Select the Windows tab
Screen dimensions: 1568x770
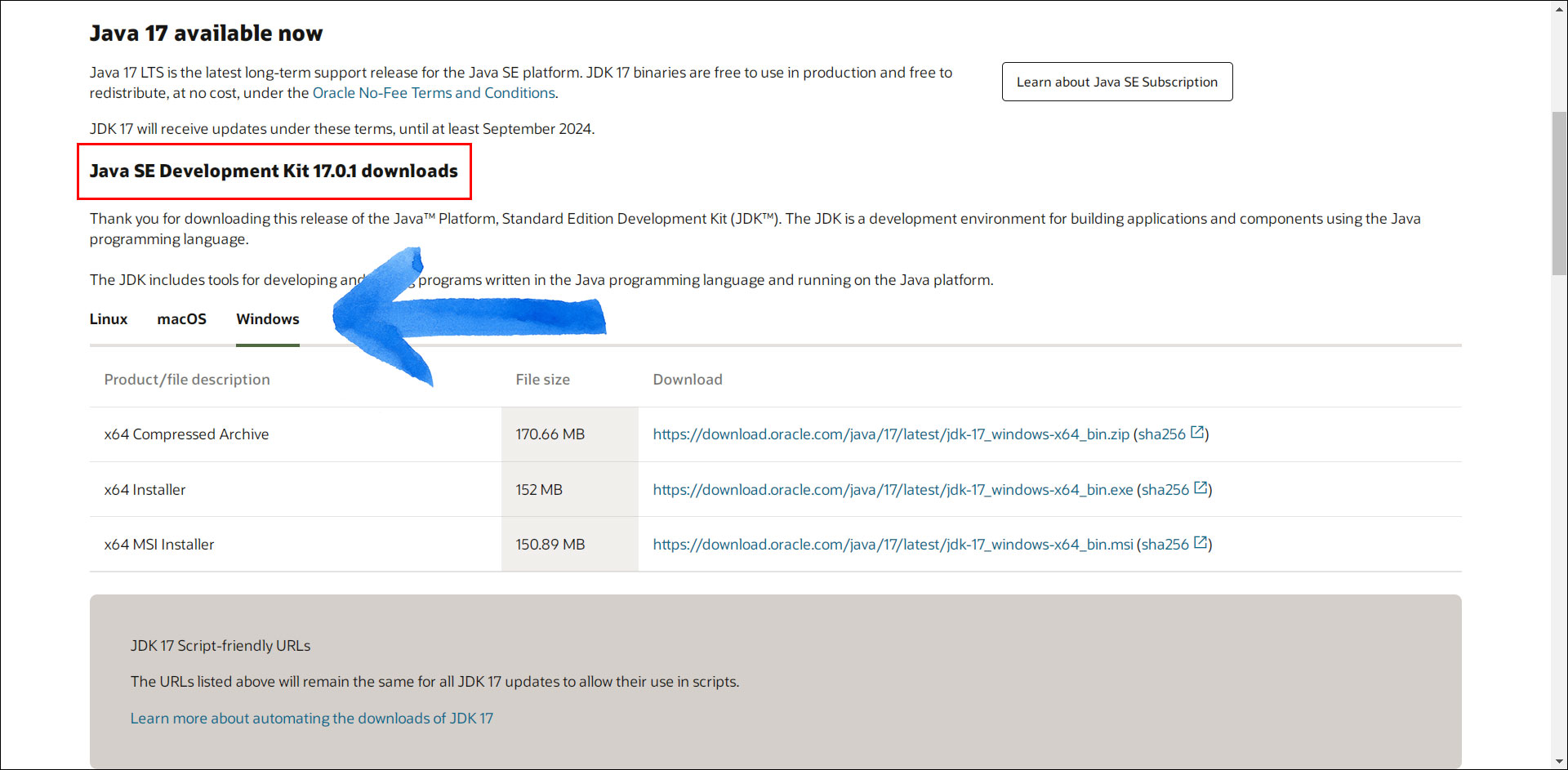click(268, 319)
